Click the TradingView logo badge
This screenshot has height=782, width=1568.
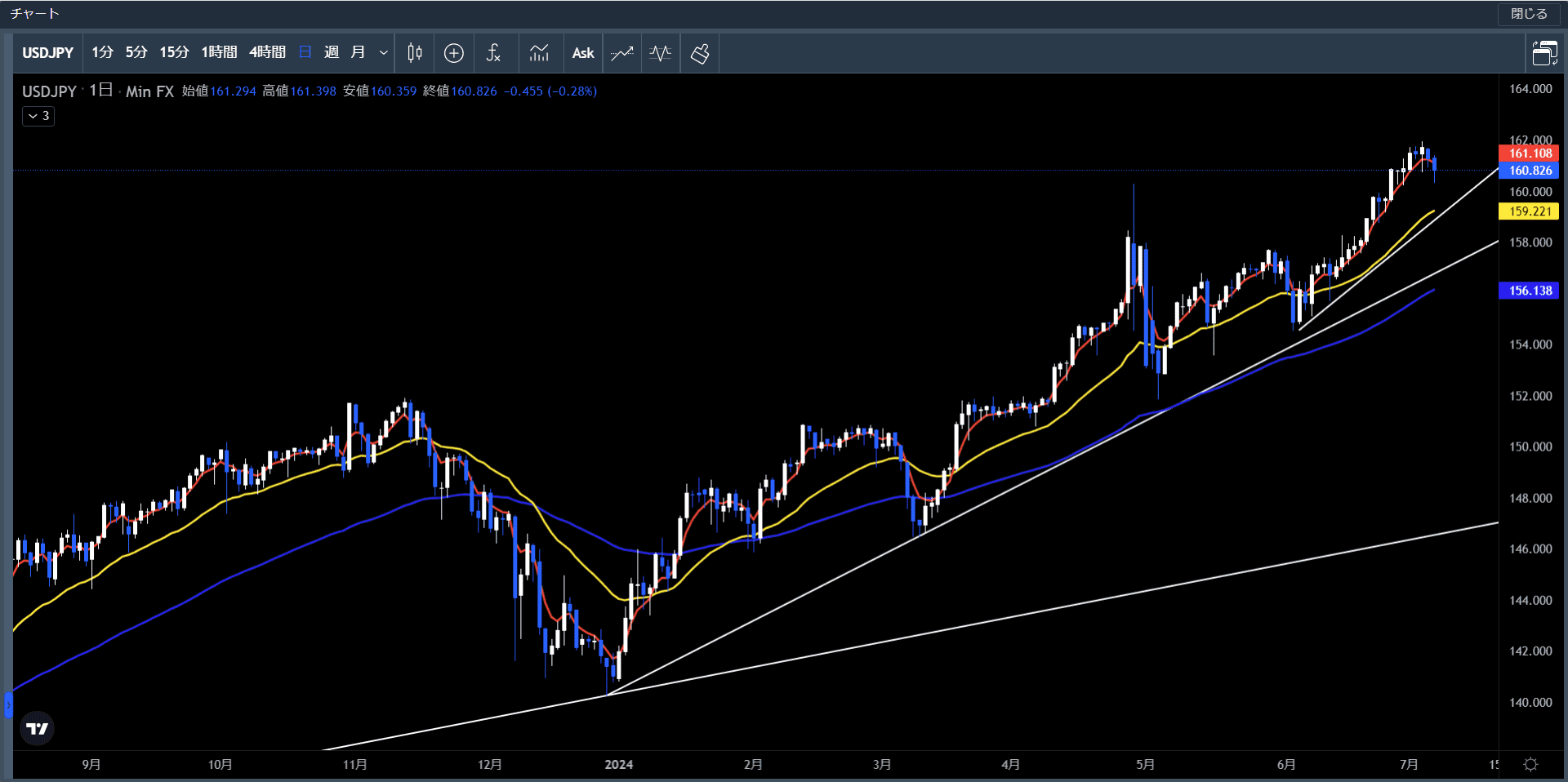click(37, 728)
